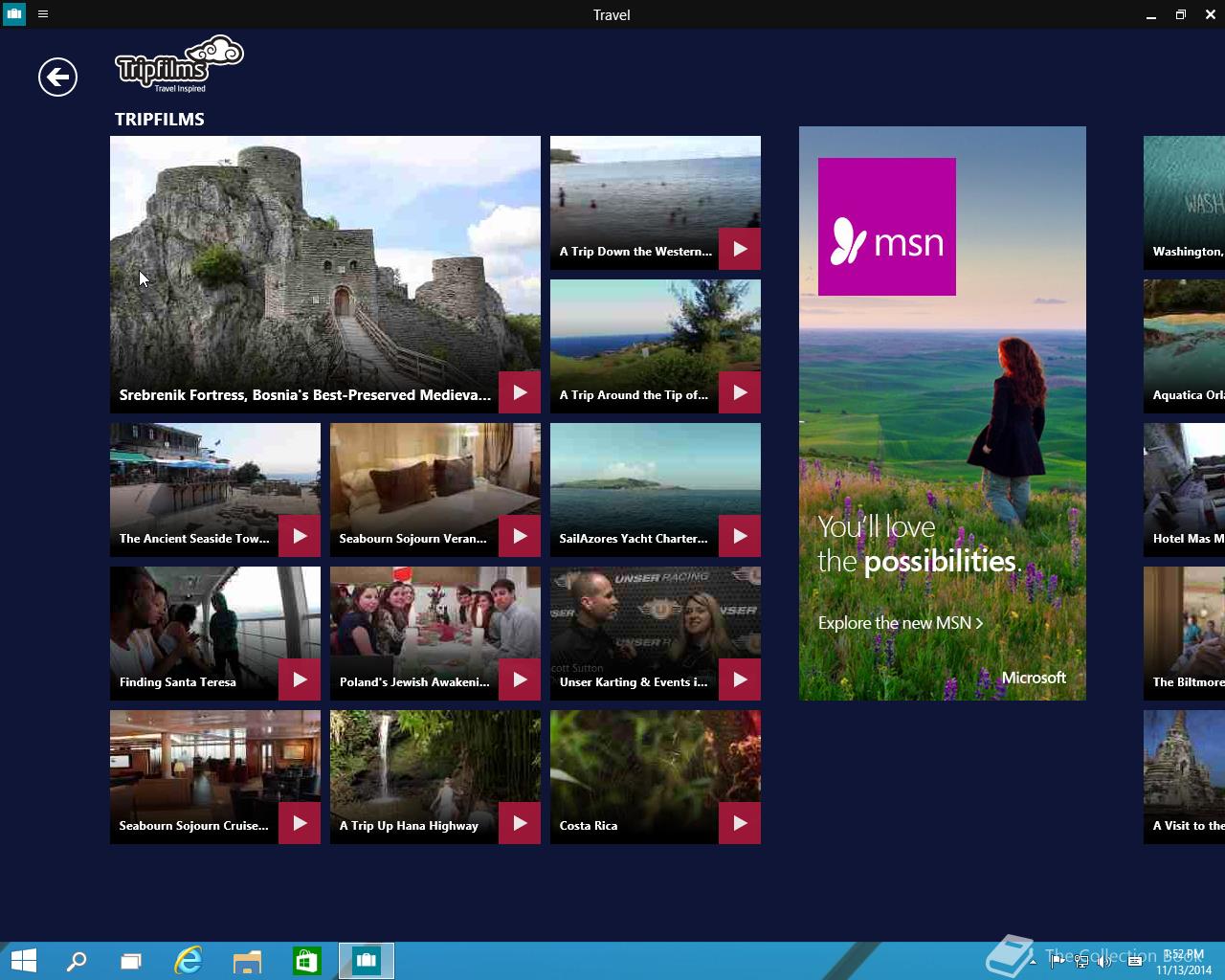Open File Explorer from taskbar

click(x=248, y=961)
